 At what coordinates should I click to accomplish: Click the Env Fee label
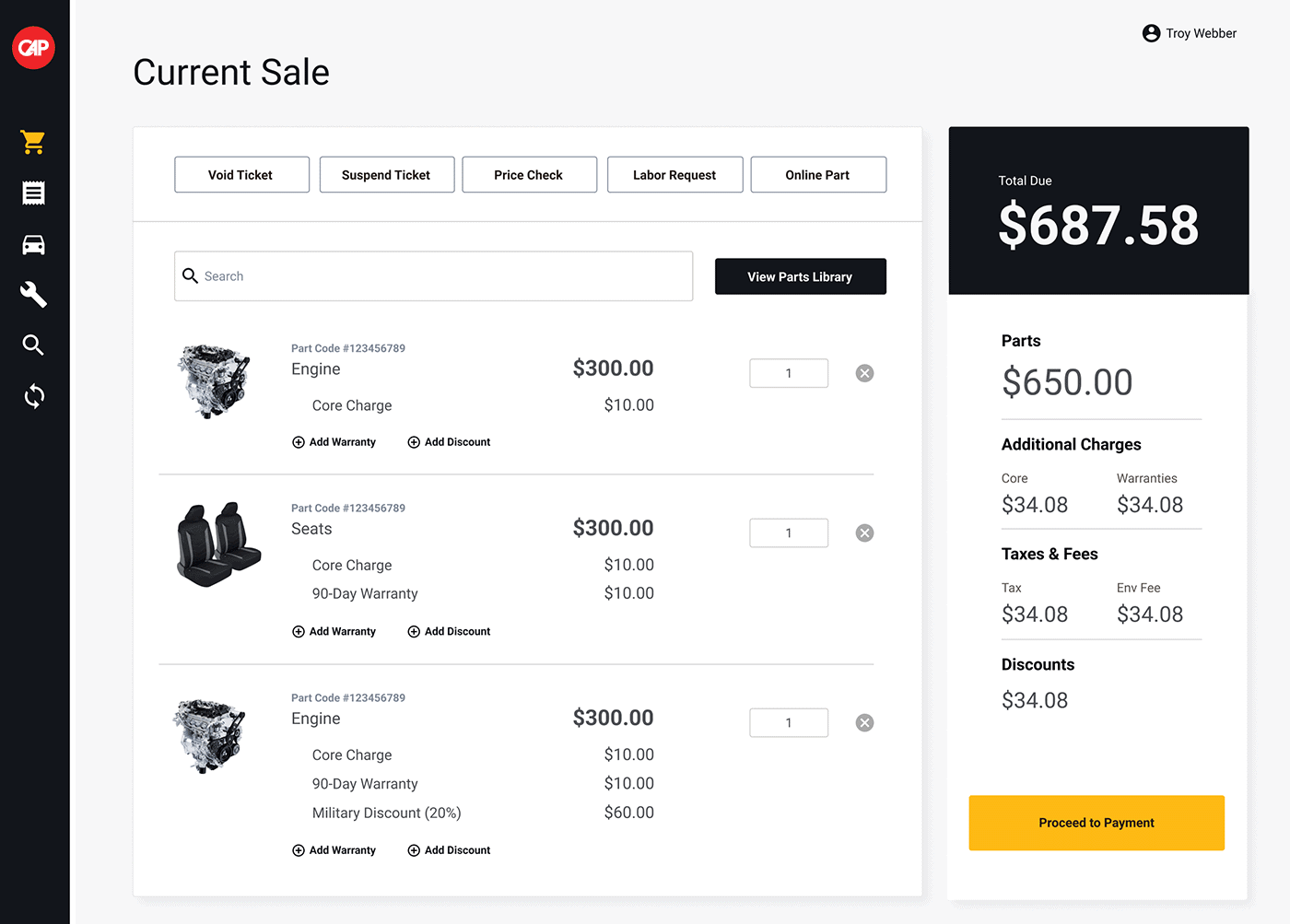(x=1139, y=588)
